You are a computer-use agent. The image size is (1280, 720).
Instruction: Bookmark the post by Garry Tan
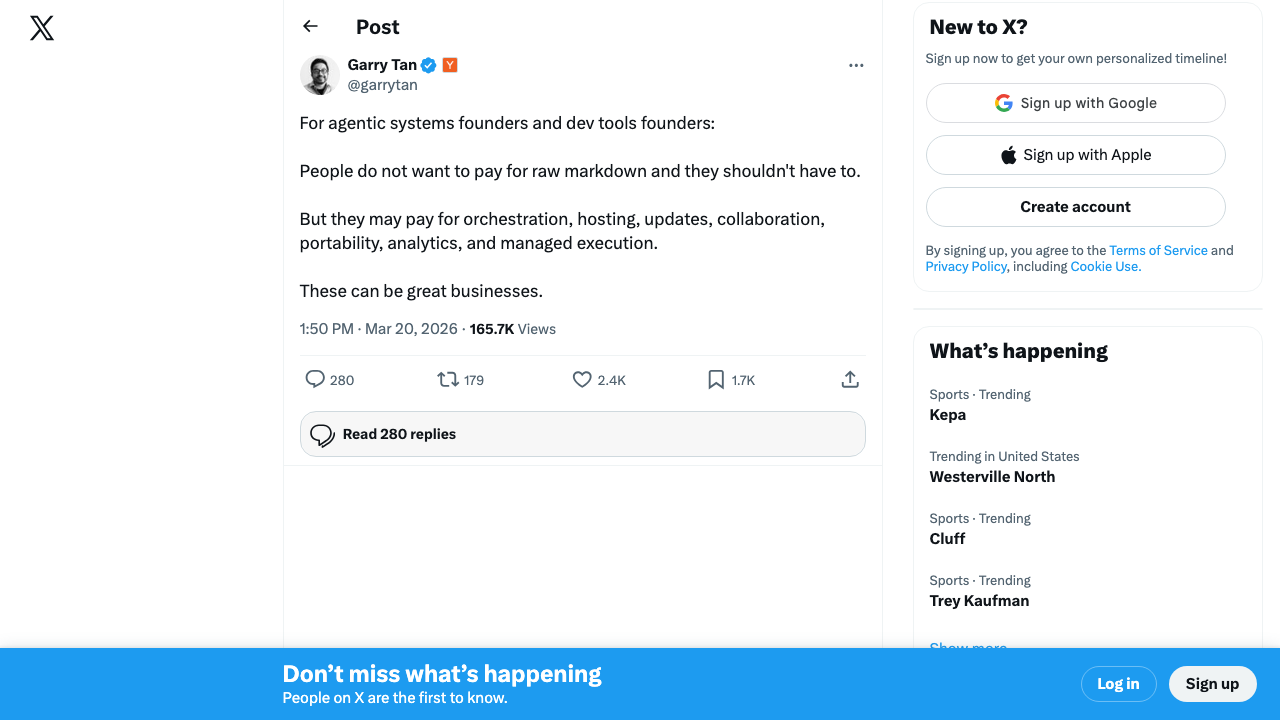coord(716,379)
